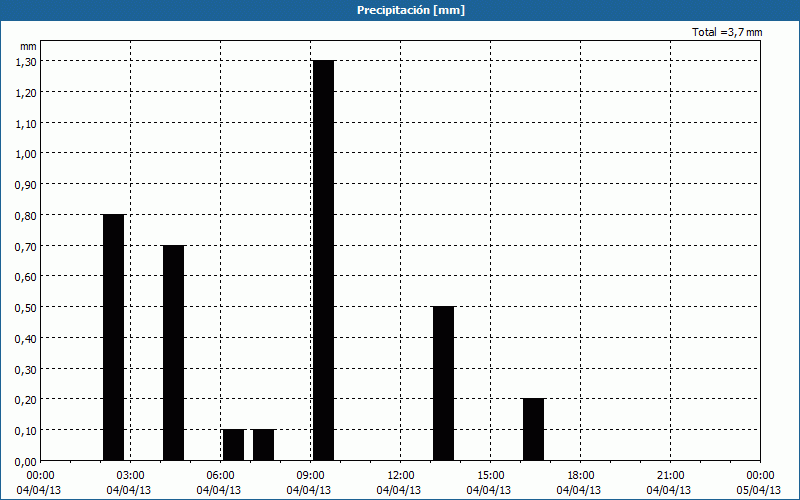The image size is (800, 500).
Task: Click the 0,30 y-axis label
Action: pyautogui.click(x=26, y=369)
